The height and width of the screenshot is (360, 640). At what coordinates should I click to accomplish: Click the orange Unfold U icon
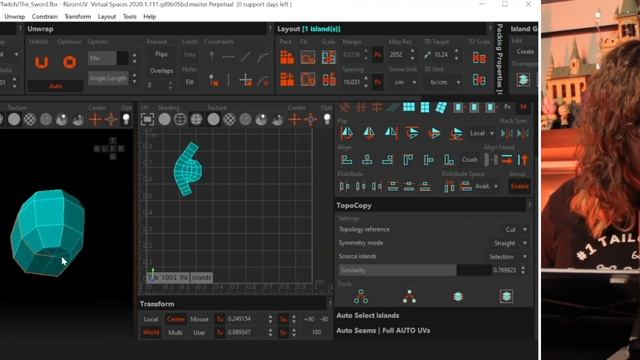click(x=41, y=62)
